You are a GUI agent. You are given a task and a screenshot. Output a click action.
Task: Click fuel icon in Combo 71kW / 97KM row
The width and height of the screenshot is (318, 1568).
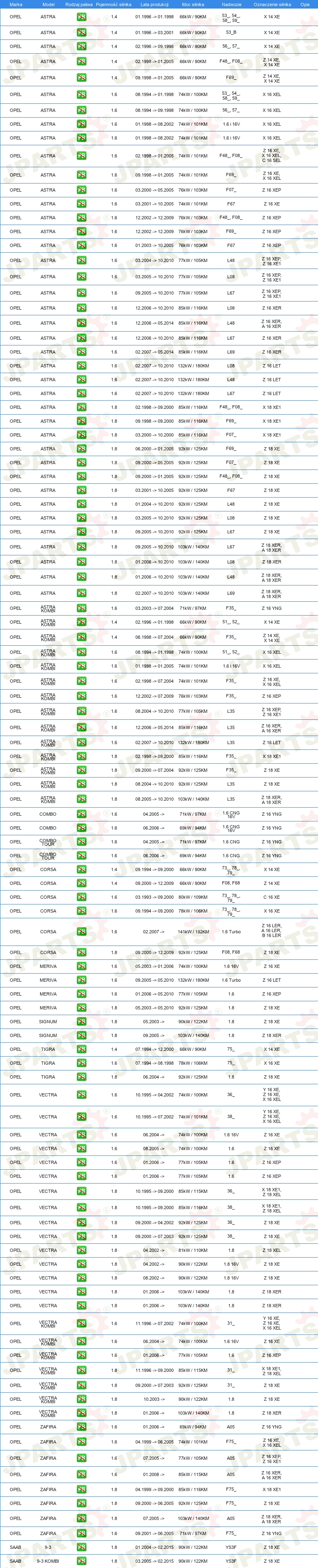(x=81, y=815)
